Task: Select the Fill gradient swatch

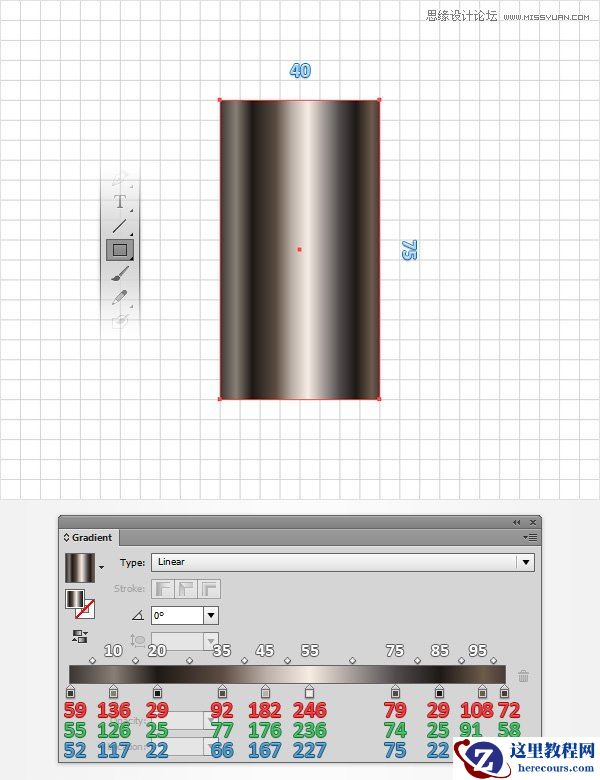Action: [74, 599]
